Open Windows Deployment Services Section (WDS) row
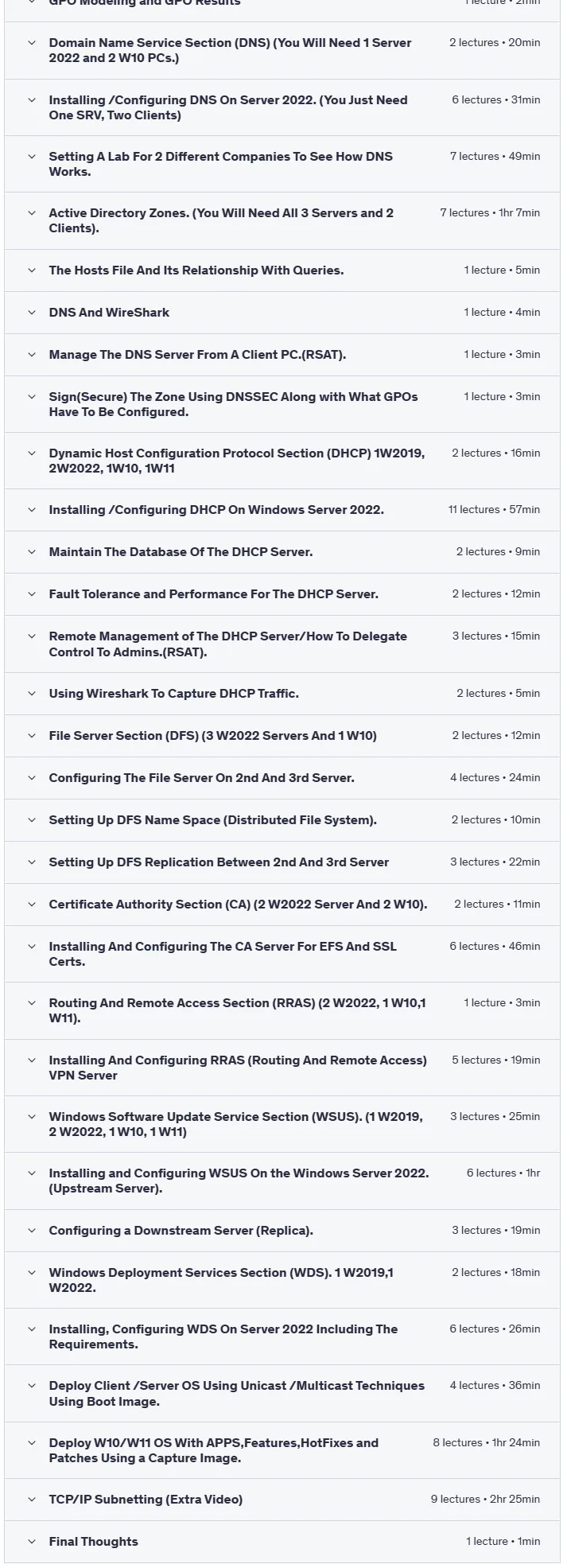The width and height of the screenshot is (567, 1568). [282, 1280]
